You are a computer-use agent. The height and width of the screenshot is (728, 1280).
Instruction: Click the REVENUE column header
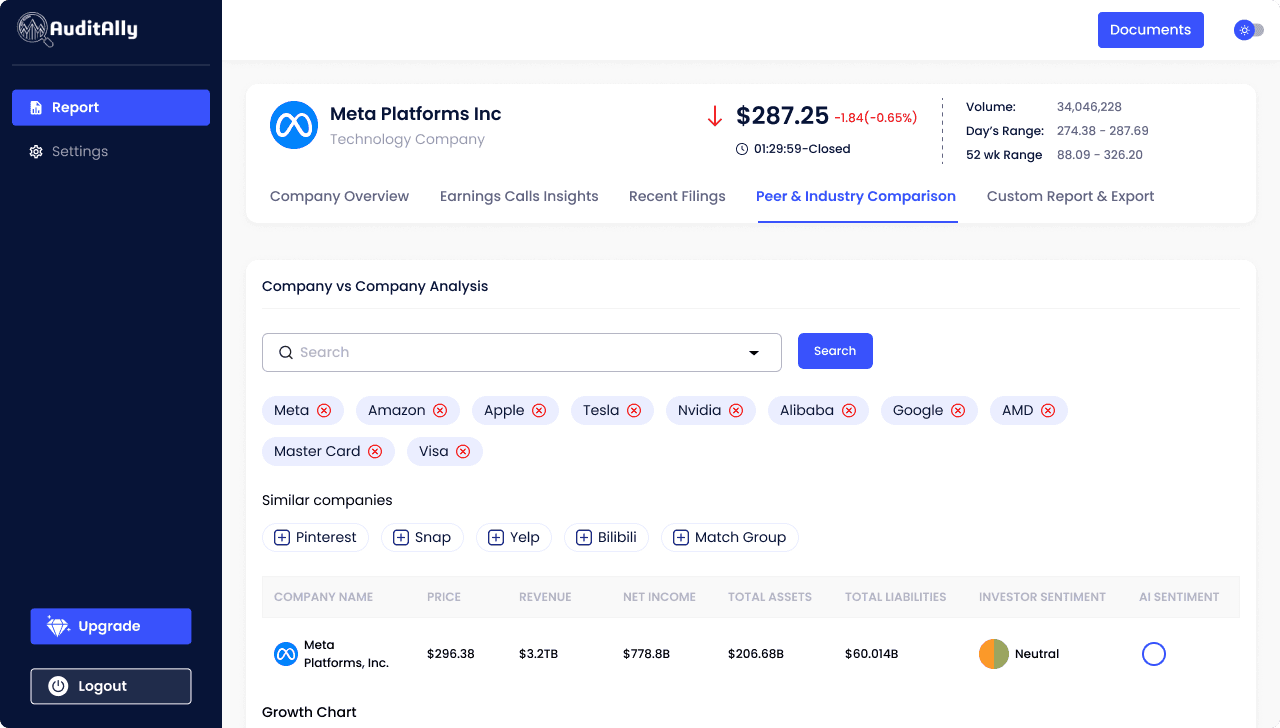545,597
